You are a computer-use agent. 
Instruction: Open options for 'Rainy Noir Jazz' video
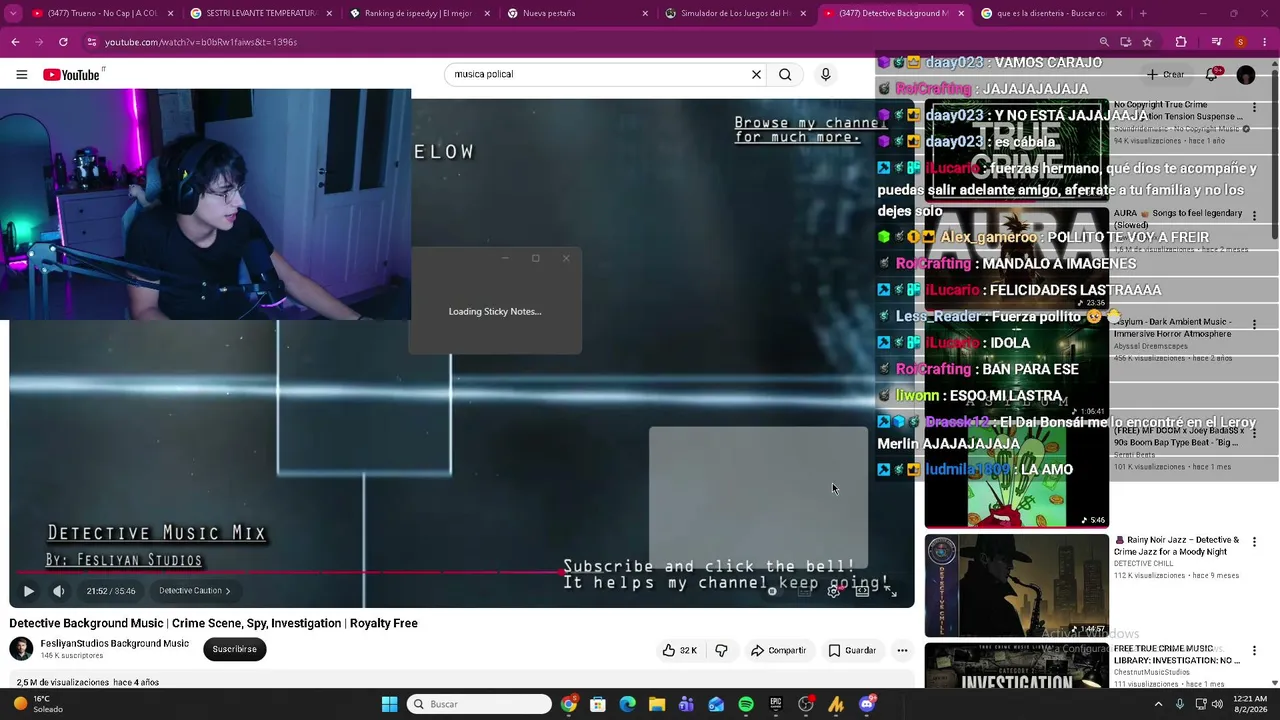click(x=1254, y=542)
